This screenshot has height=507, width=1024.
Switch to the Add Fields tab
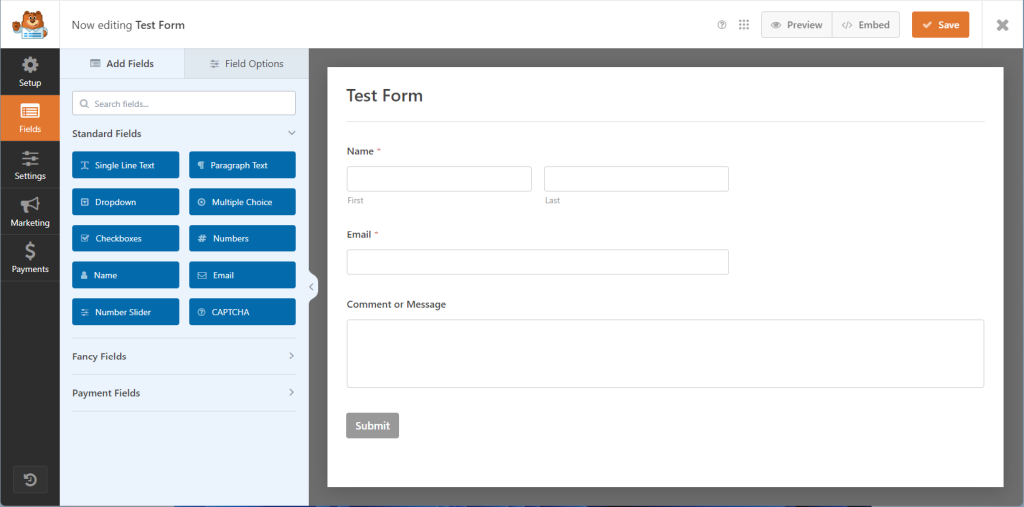(x=122, y=63)
